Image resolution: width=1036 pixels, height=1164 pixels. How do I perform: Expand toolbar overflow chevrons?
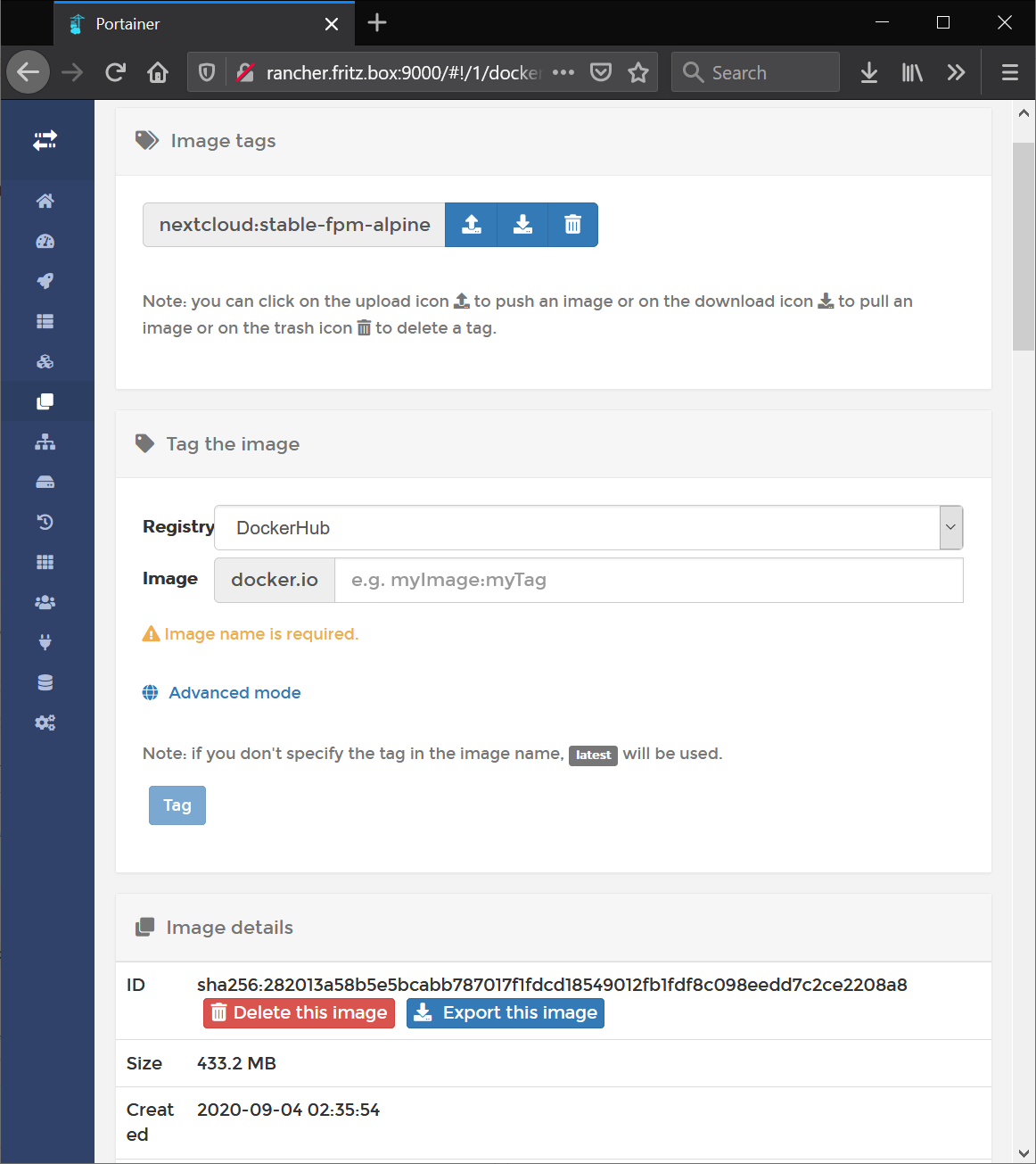tap(956, 72)
